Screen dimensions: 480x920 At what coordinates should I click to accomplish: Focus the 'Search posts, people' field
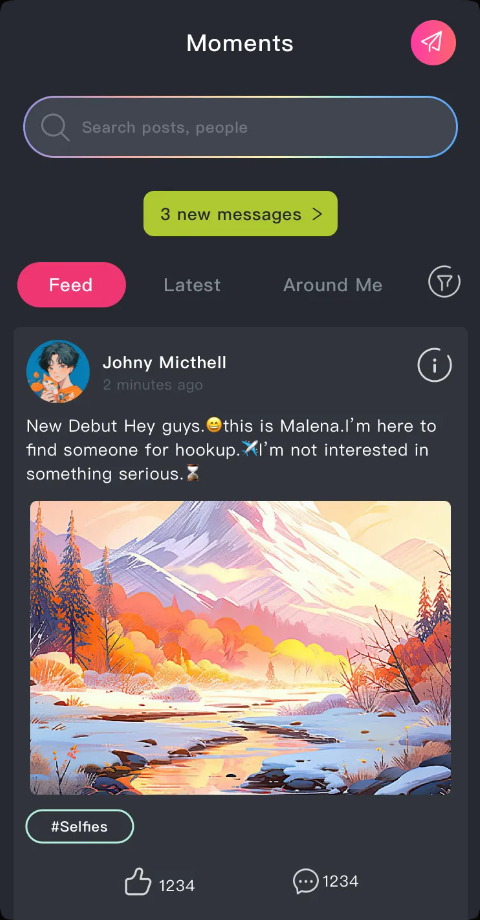[x=240, y=127]
